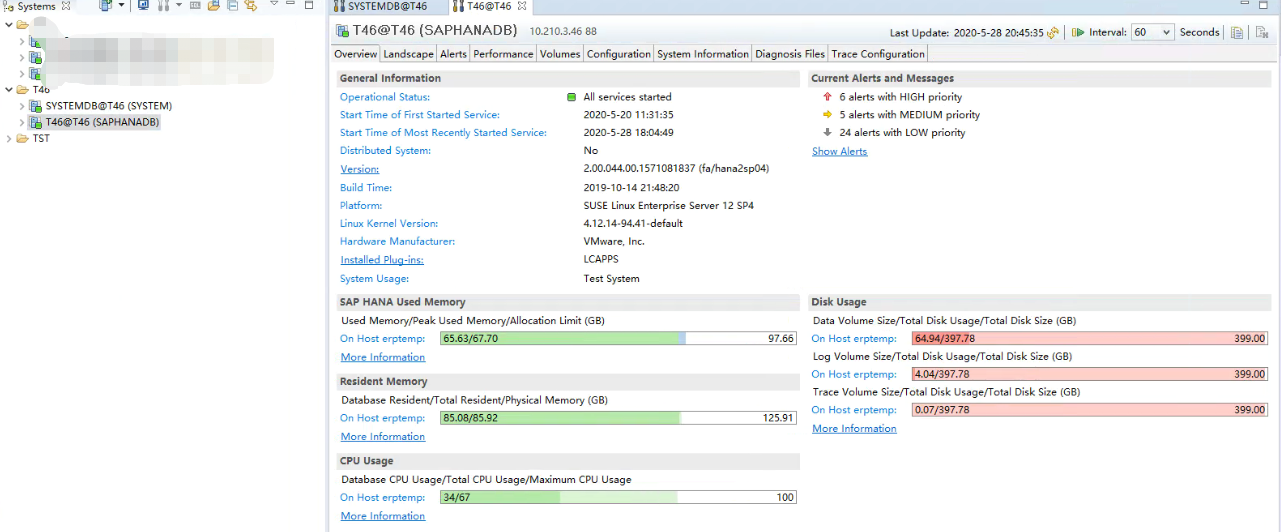
Task: Click the folder Find System icon
Action: (214, 5)
